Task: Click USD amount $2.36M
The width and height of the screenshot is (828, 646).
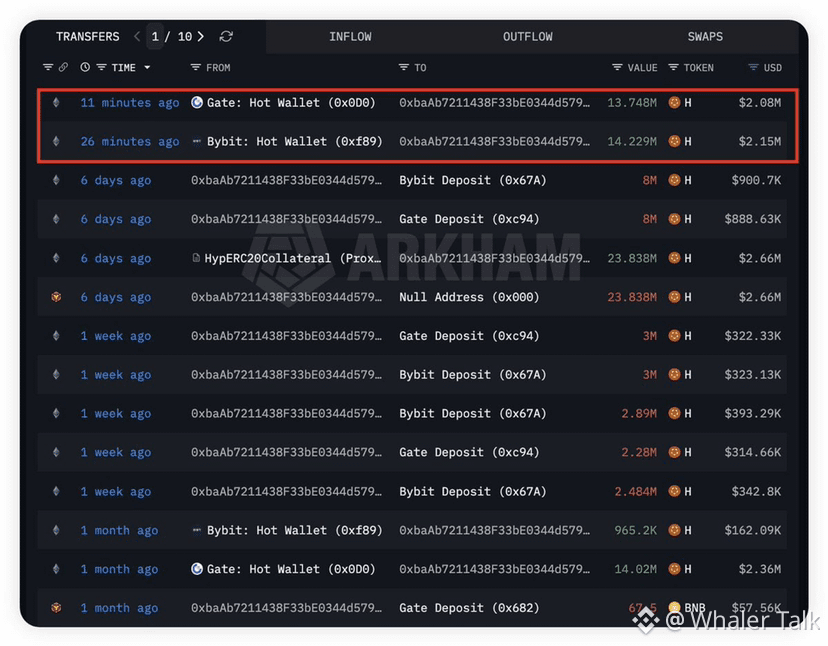Action: pyautogui.click(x=759, y=569)
